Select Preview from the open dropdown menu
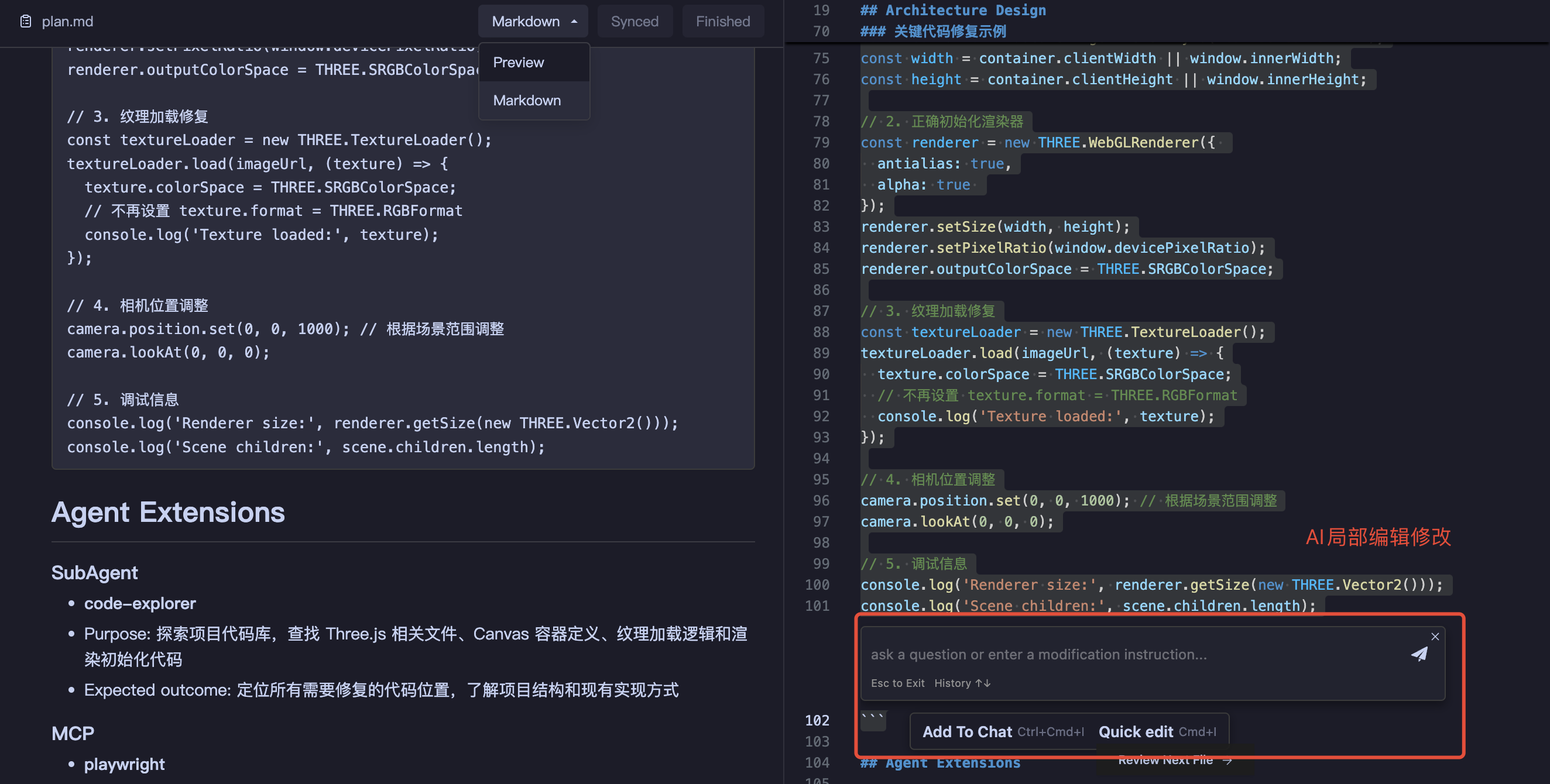Viewport: 1550px width, 784px height. tap(518, 62)
